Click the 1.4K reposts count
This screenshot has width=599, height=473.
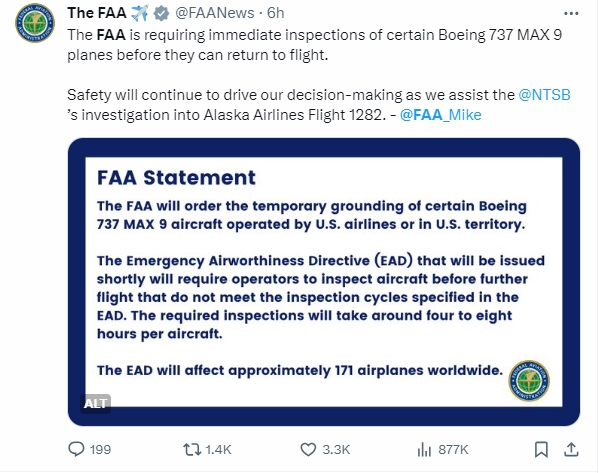(219, 450)
